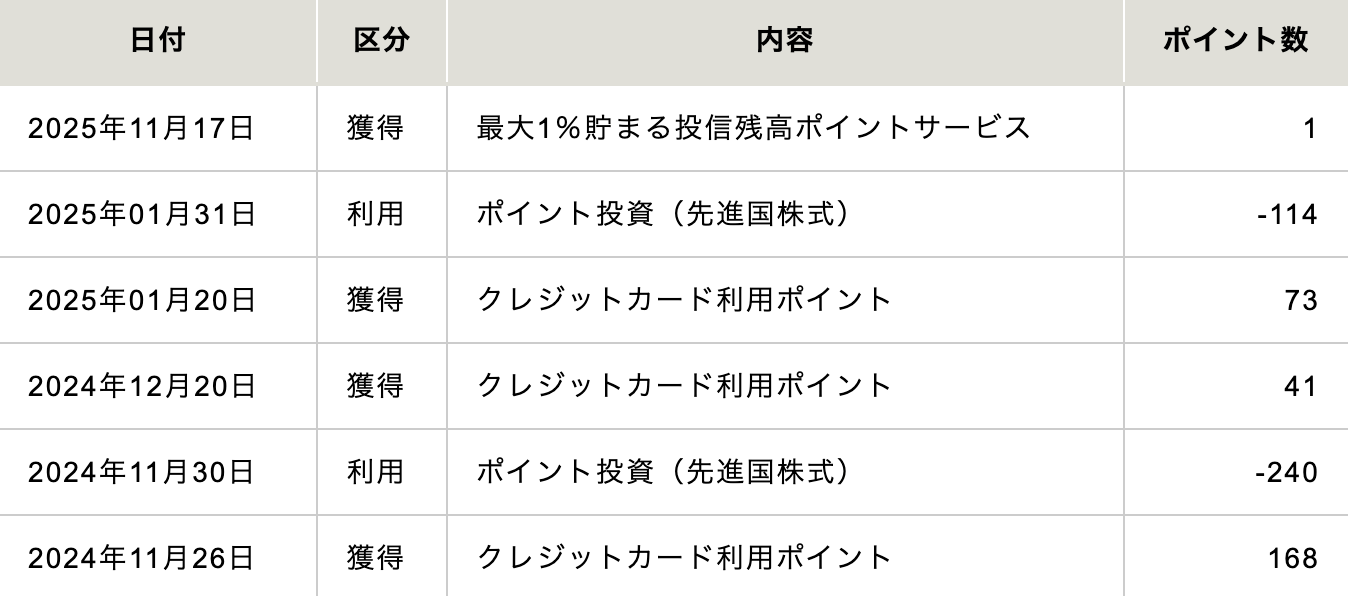Image resolution: width=1348 pixels, height=596 pixels.
Task: Select the -240 points value
Action: click(x=1287, y=472)
